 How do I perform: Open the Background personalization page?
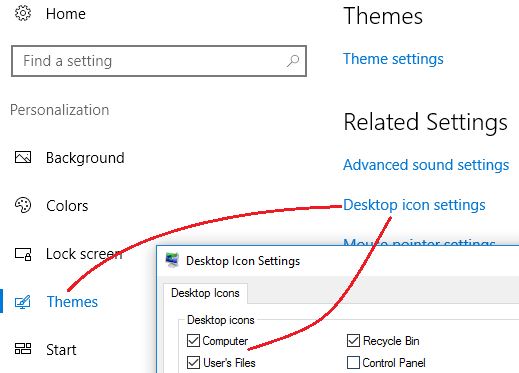point(85,158)
